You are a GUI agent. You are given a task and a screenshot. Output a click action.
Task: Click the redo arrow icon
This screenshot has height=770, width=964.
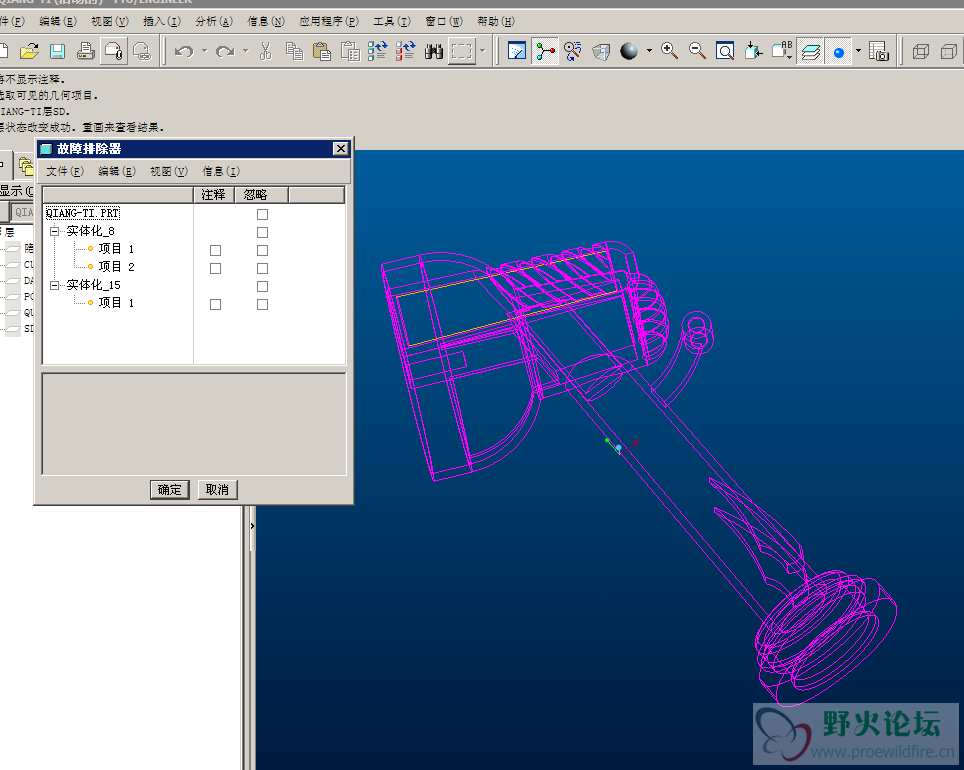tap(226, 51)
